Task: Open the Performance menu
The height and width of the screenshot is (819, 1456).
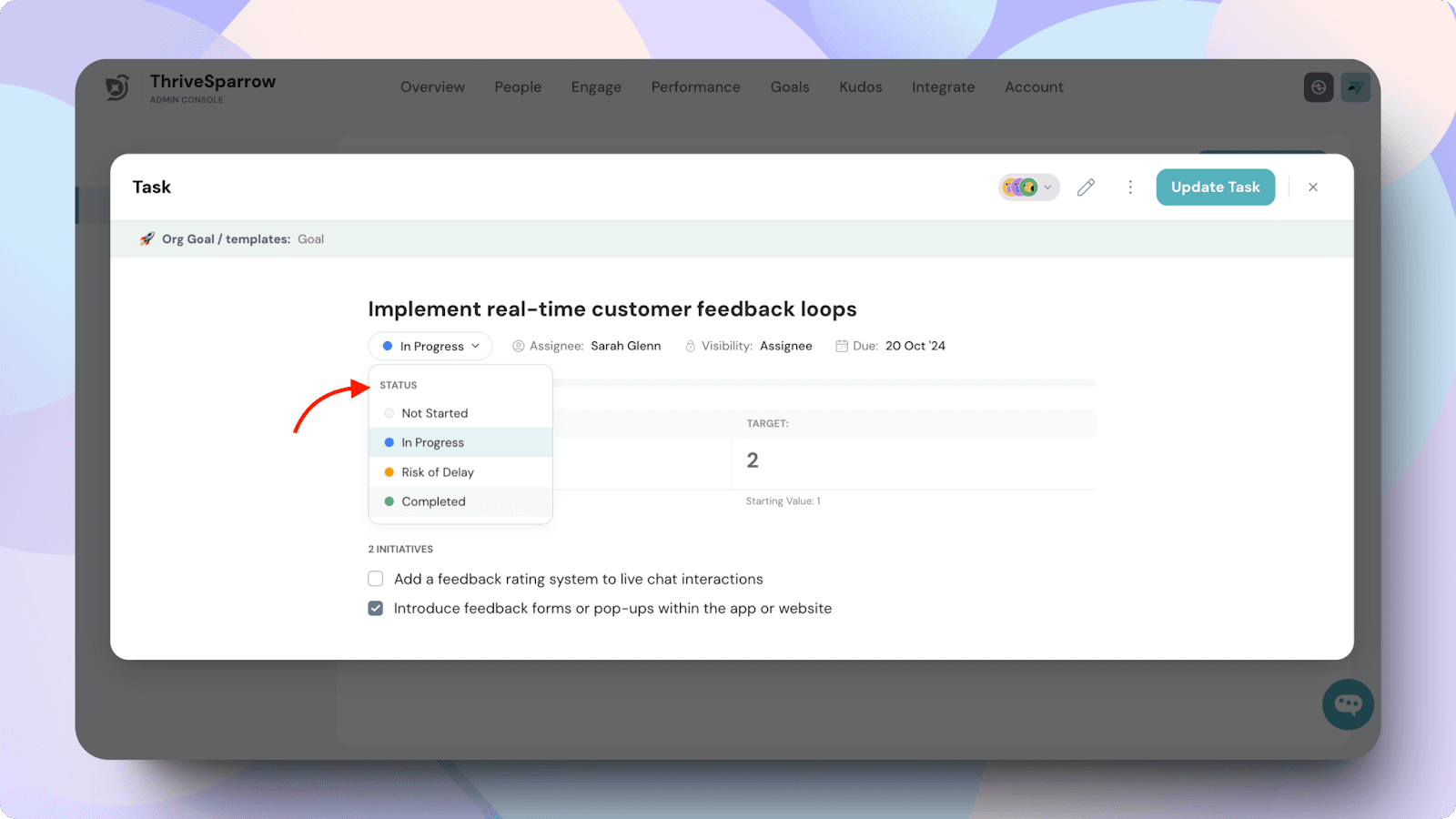Action: tap(695, 87)
